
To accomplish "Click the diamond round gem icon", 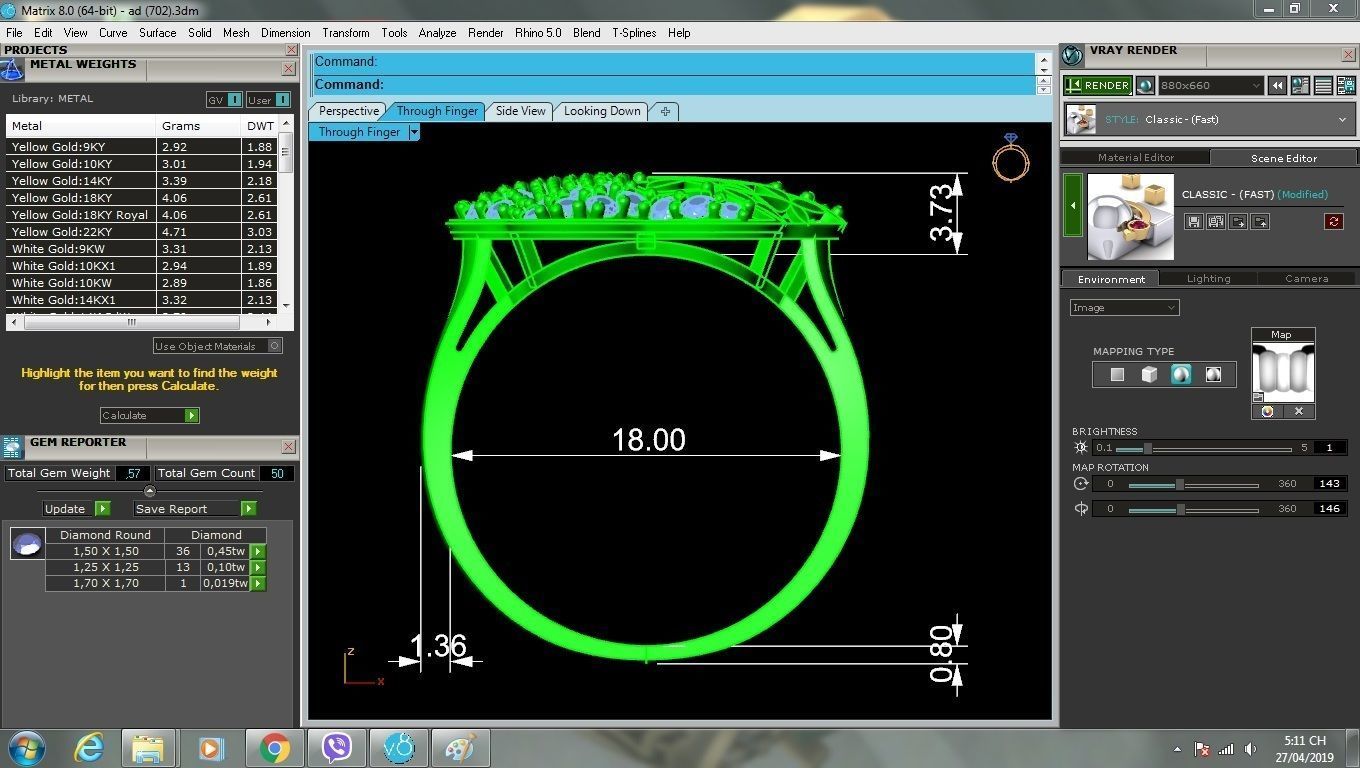I will click(28, 543).
